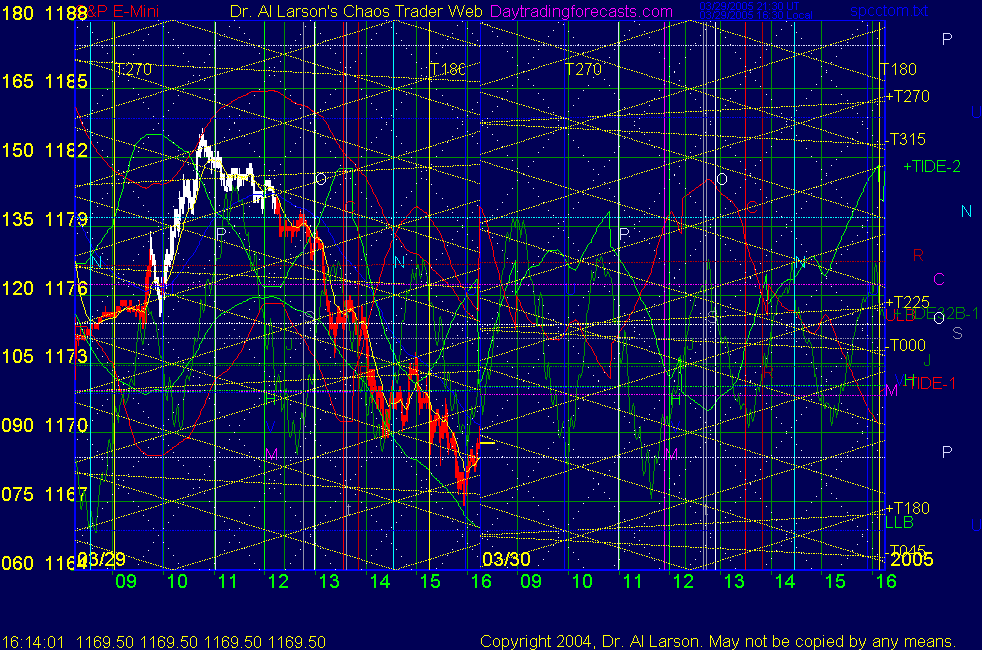Click the "-T315" level label
982x650 pixels.
(x=906, y=139)
